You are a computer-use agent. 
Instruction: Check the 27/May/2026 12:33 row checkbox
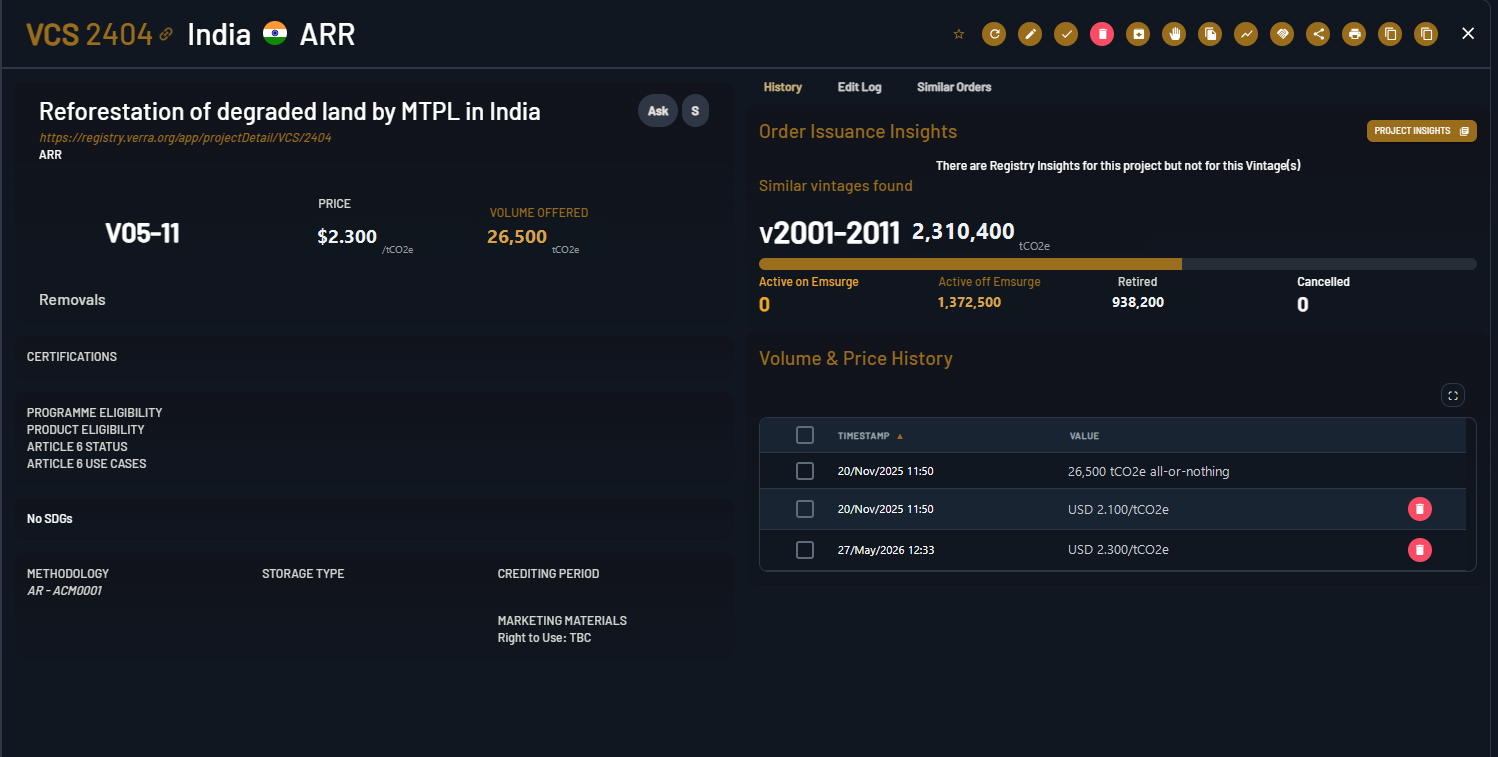click(805, 550)
